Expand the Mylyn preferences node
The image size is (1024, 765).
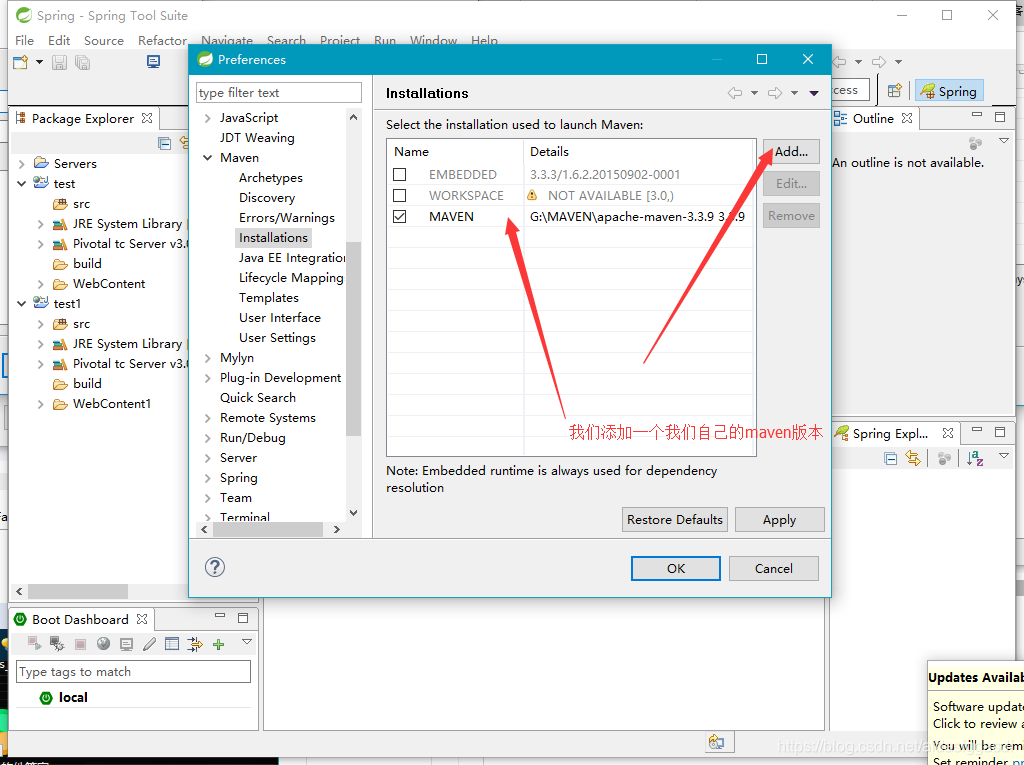[x=208, y=358]
